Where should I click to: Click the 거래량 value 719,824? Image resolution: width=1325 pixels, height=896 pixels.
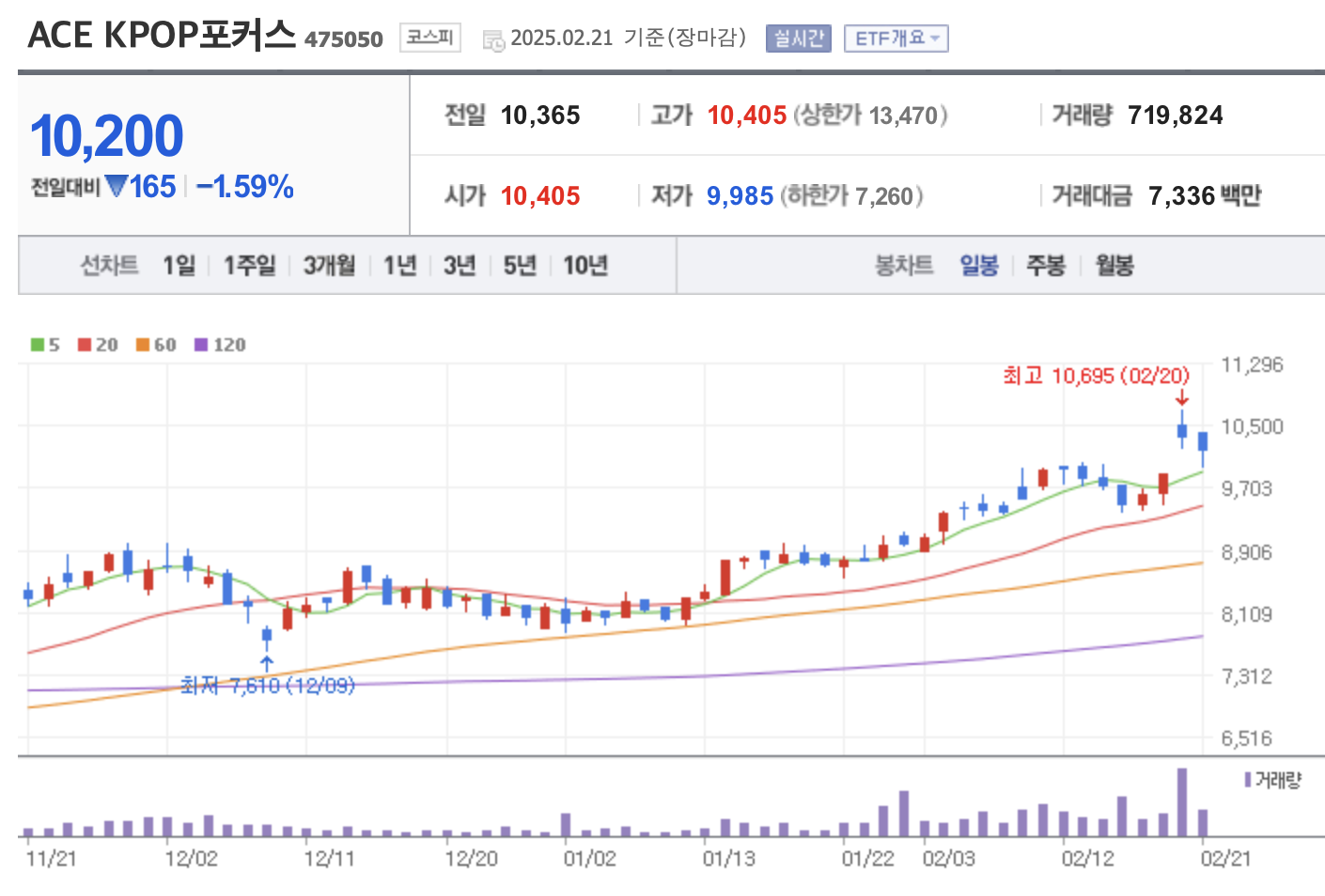1176,116
